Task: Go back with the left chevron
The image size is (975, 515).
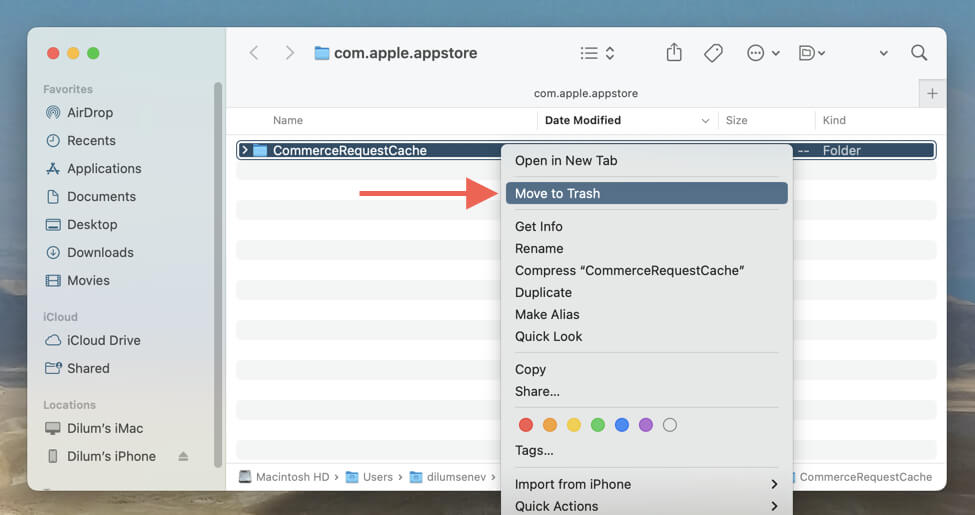Action: pos(254,53)
